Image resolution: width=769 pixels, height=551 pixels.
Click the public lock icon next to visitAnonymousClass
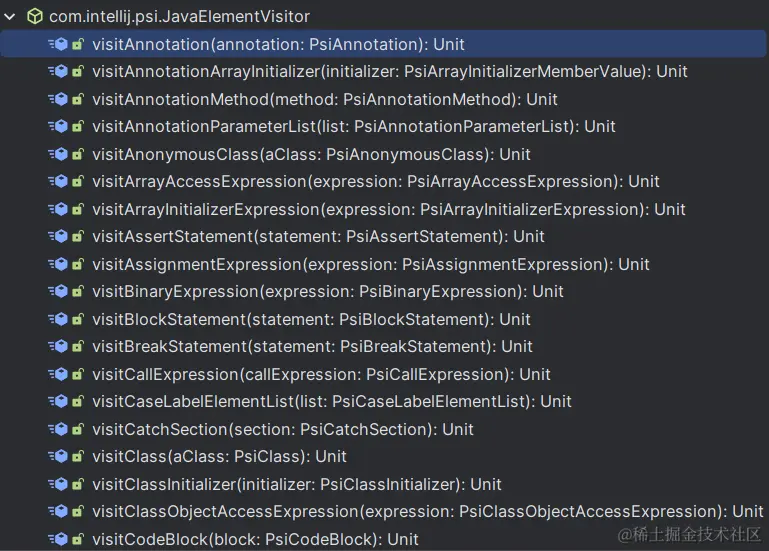78,155
